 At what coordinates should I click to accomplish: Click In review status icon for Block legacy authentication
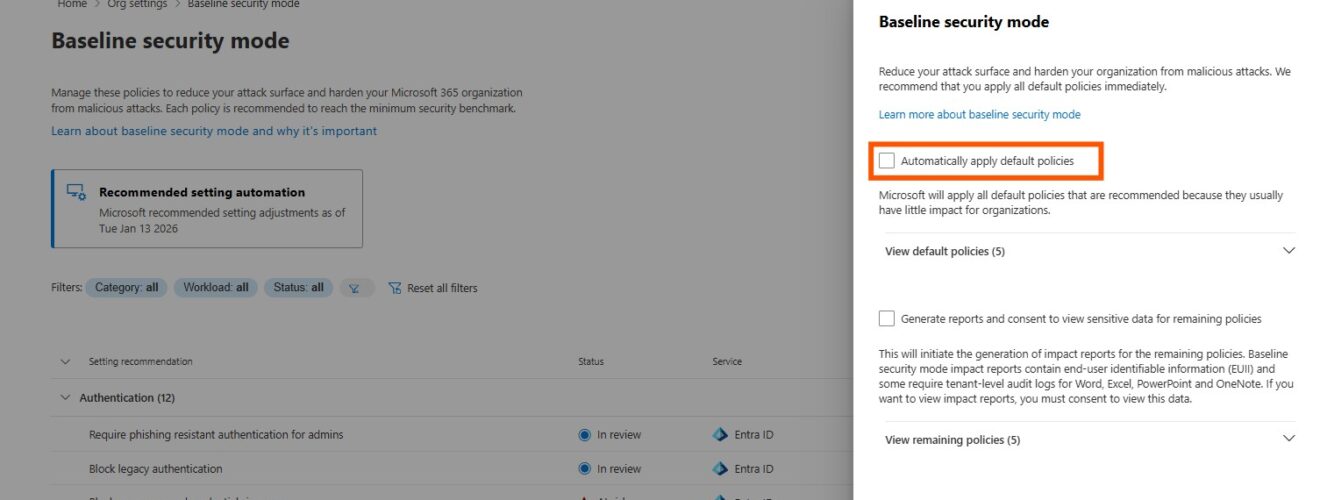click(x=585, y=469)
